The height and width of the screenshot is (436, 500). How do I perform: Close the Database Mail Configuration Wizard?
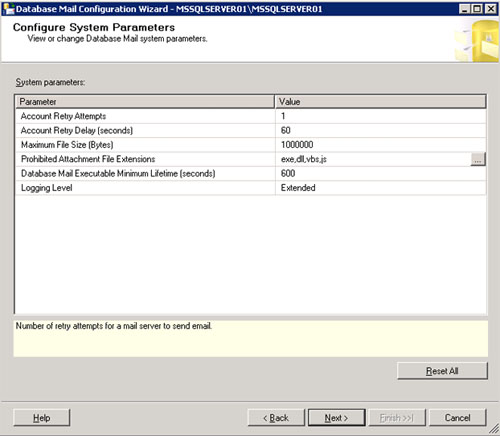[x=491, y=9]
